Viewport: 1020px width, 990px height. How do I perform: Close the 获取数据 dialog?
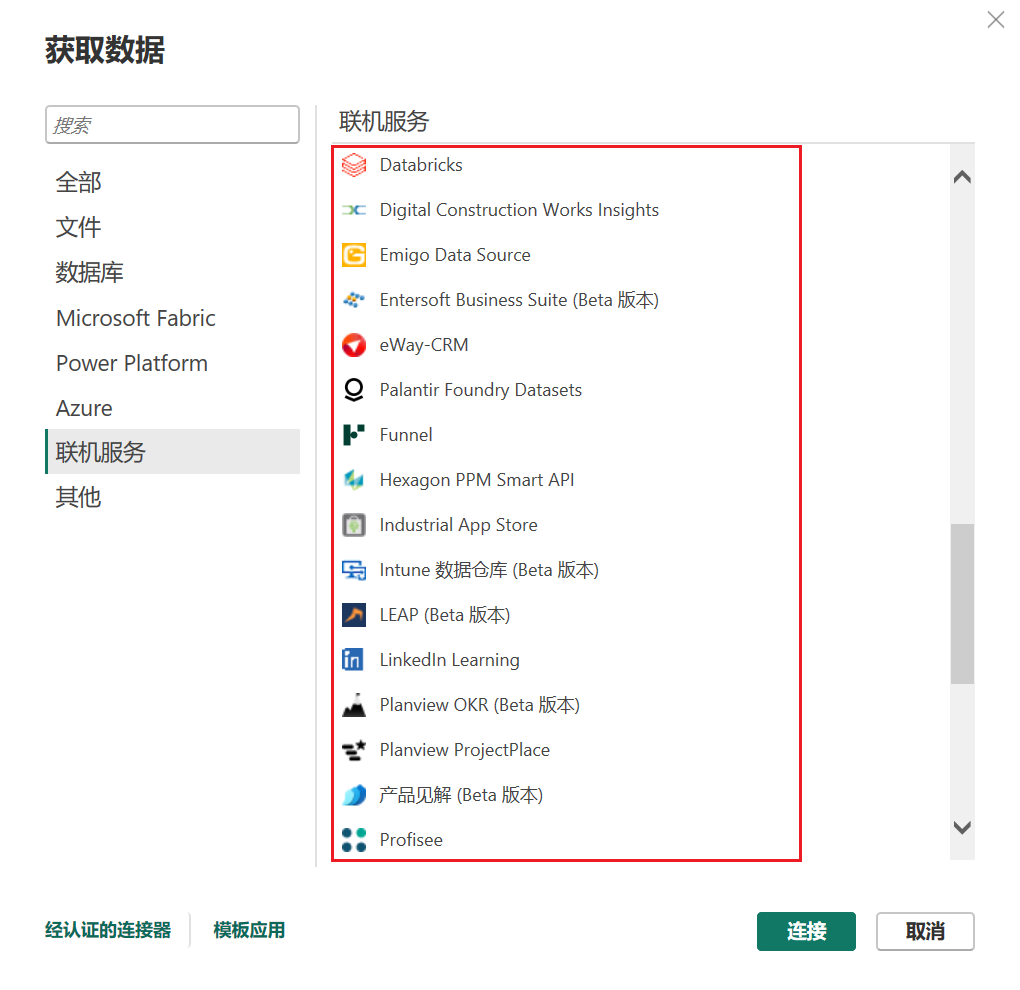[995, 20]
